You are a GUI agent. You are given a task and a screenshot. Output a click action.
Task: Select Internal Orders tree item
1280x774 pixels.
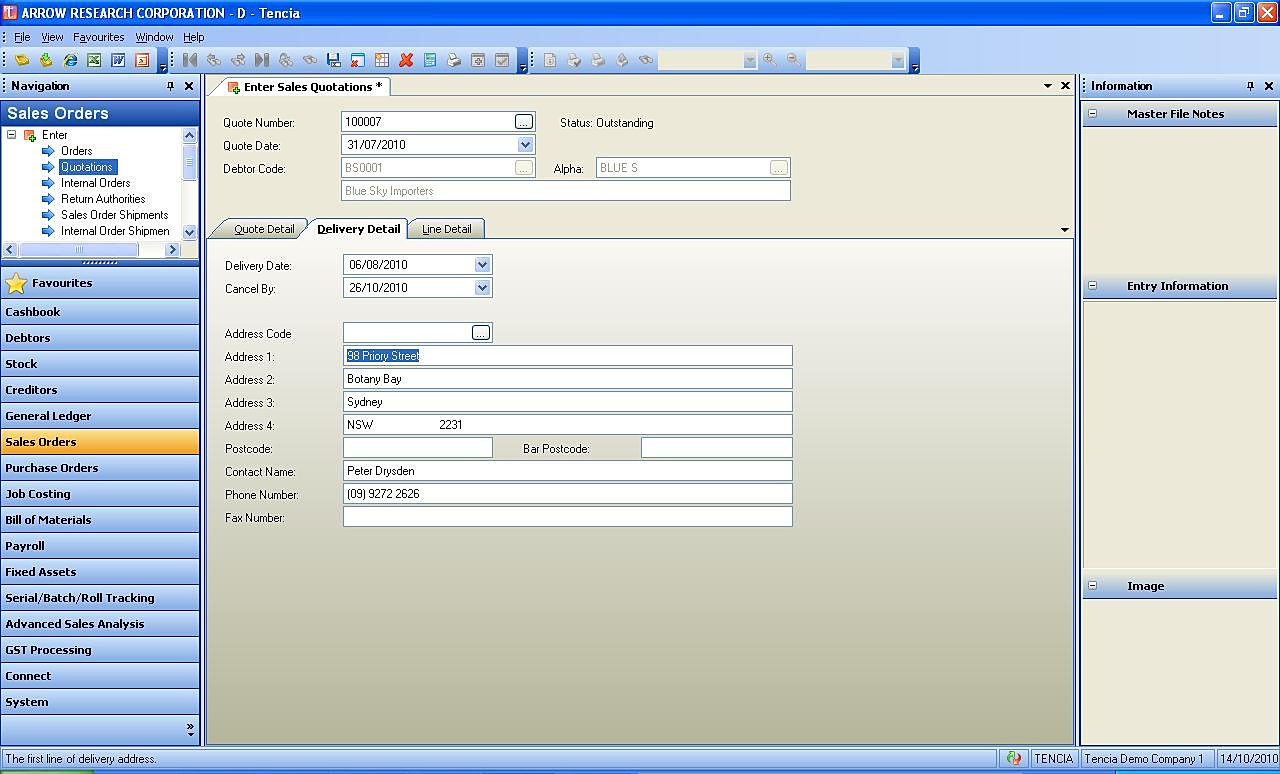tap(95, 183)
